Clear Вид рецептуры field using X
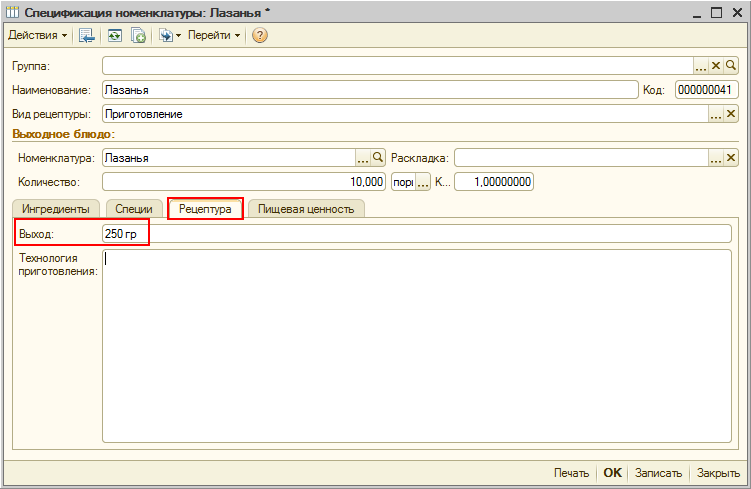The image size is (751, 489). click(731, 114)
